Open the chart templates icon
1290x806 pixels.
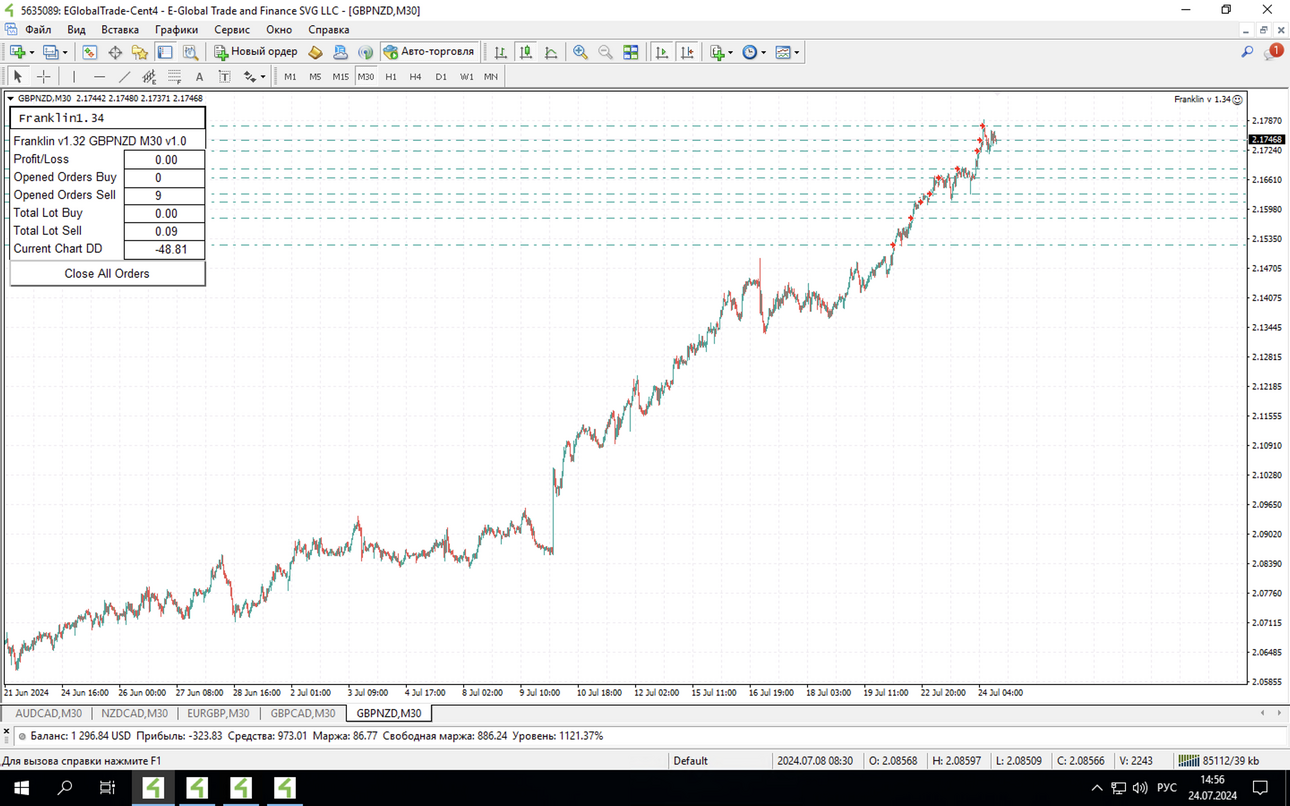click(x=783, y=52)
